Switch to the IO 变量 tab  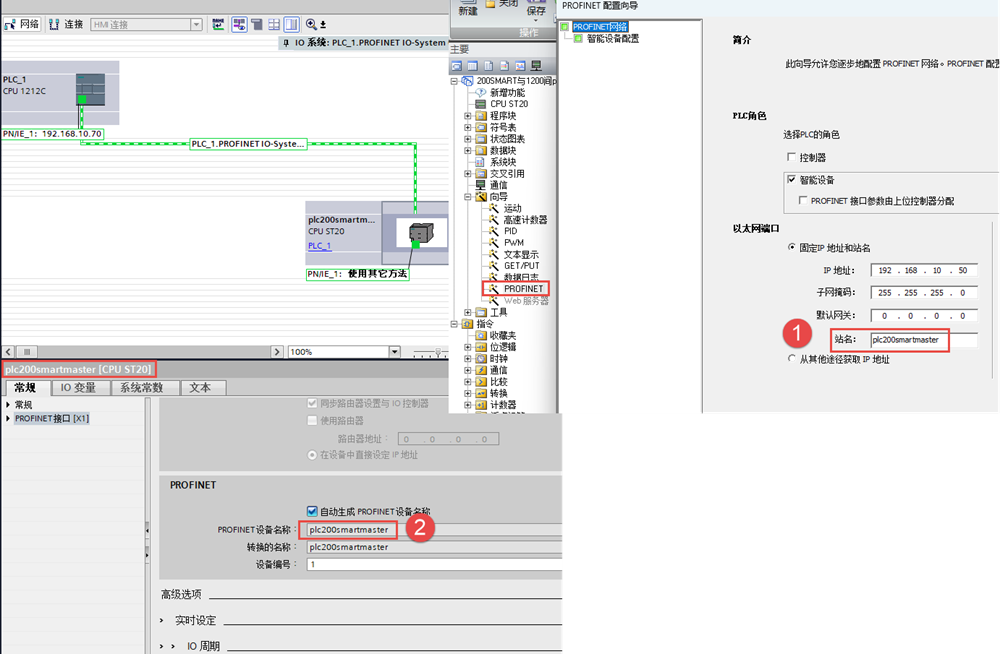78,388
